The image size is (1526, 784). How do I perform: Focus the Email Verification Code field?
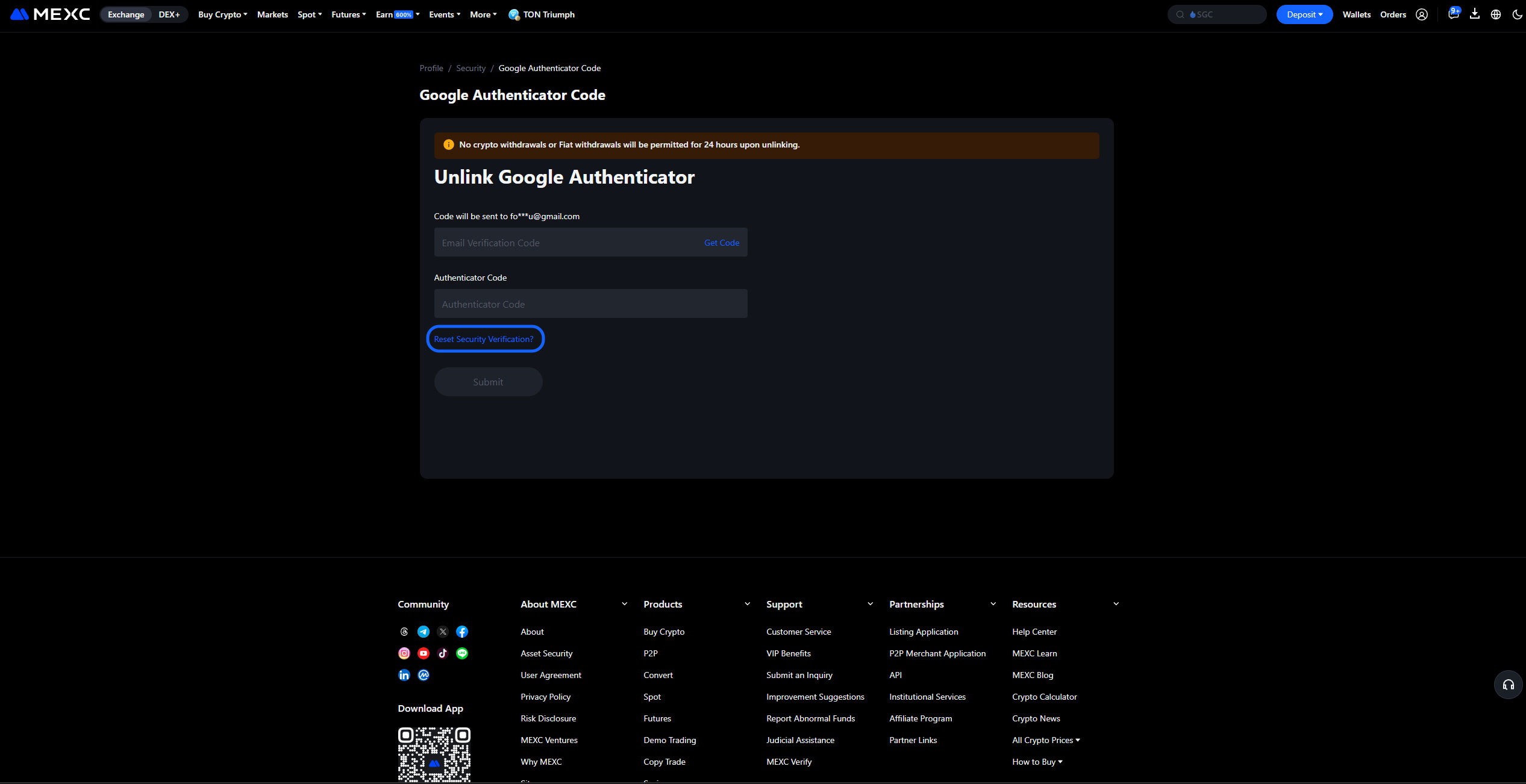[590, 242]
